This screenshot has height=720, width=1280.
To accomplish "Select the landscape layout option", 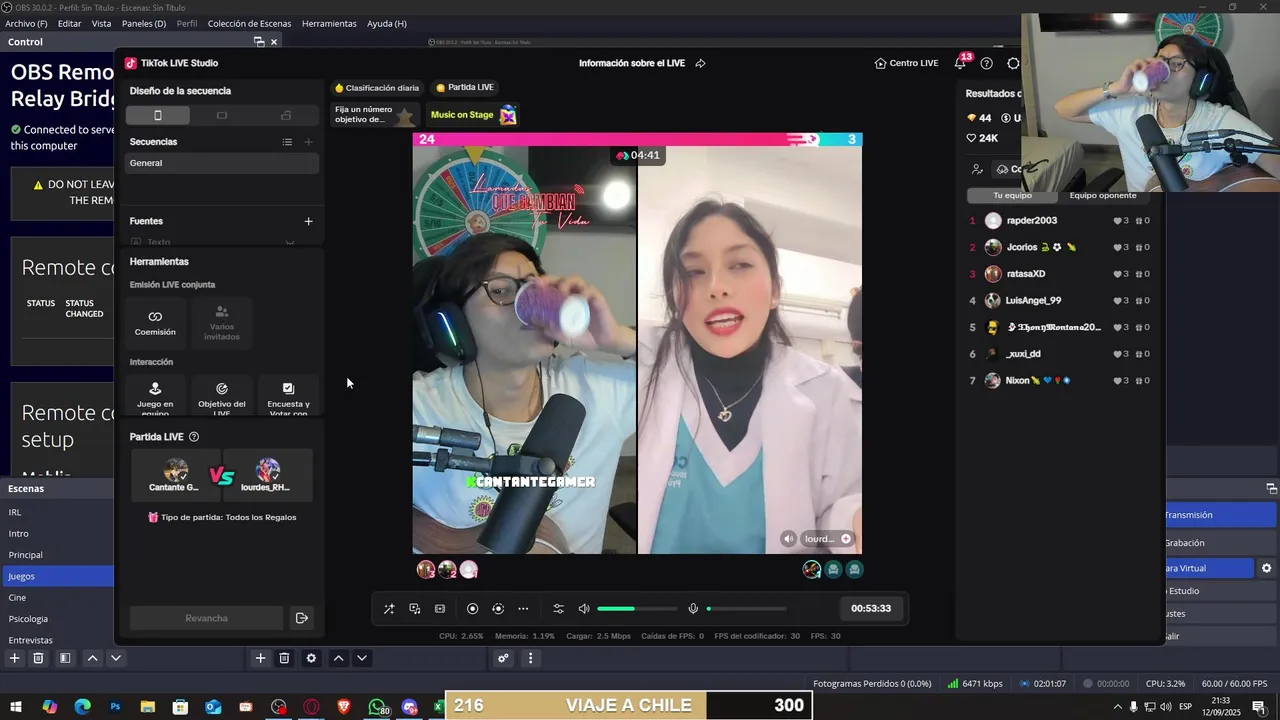I will [222, 115].
